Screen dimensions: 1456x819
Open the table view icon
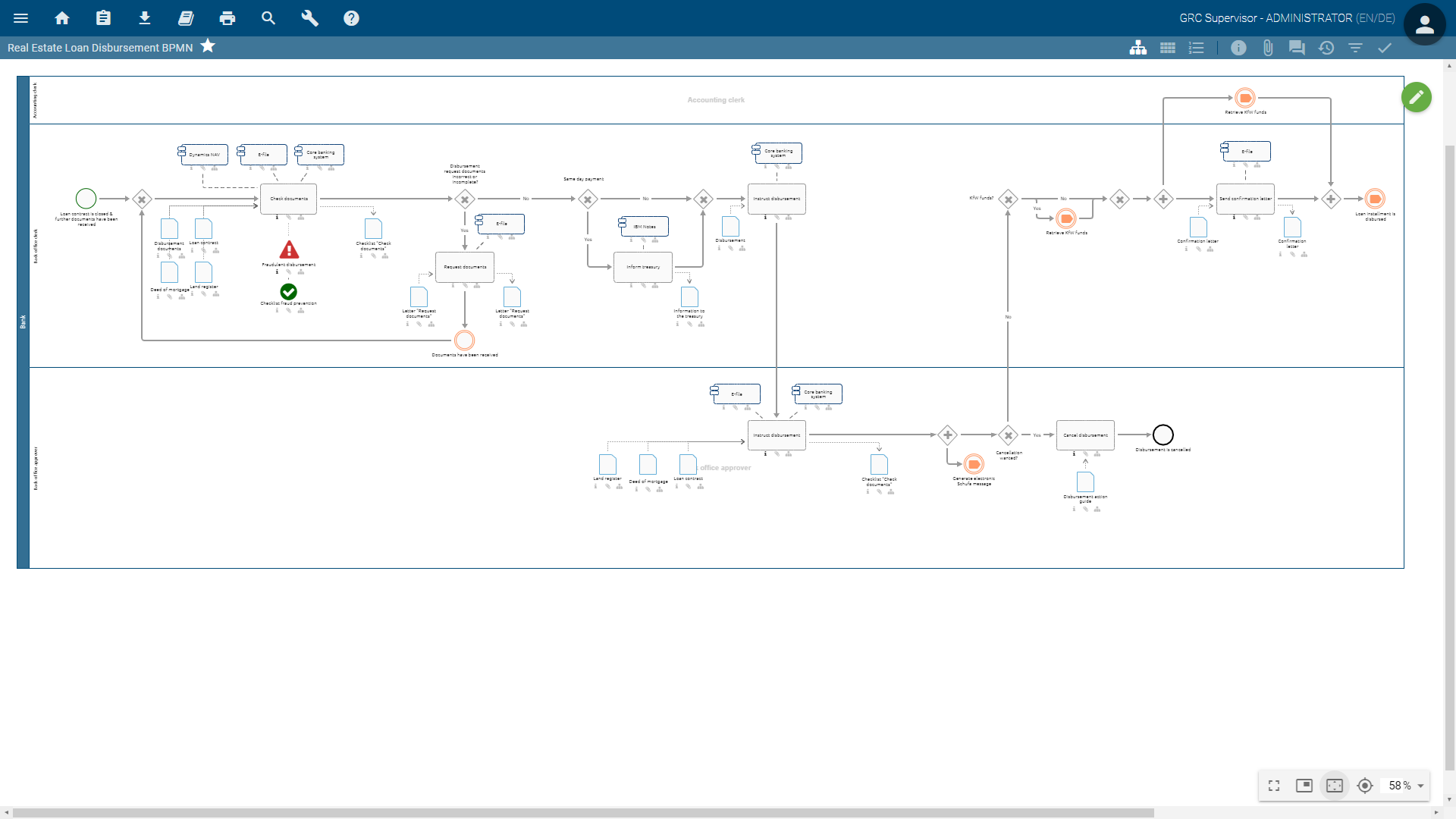tap(1166, 47)
